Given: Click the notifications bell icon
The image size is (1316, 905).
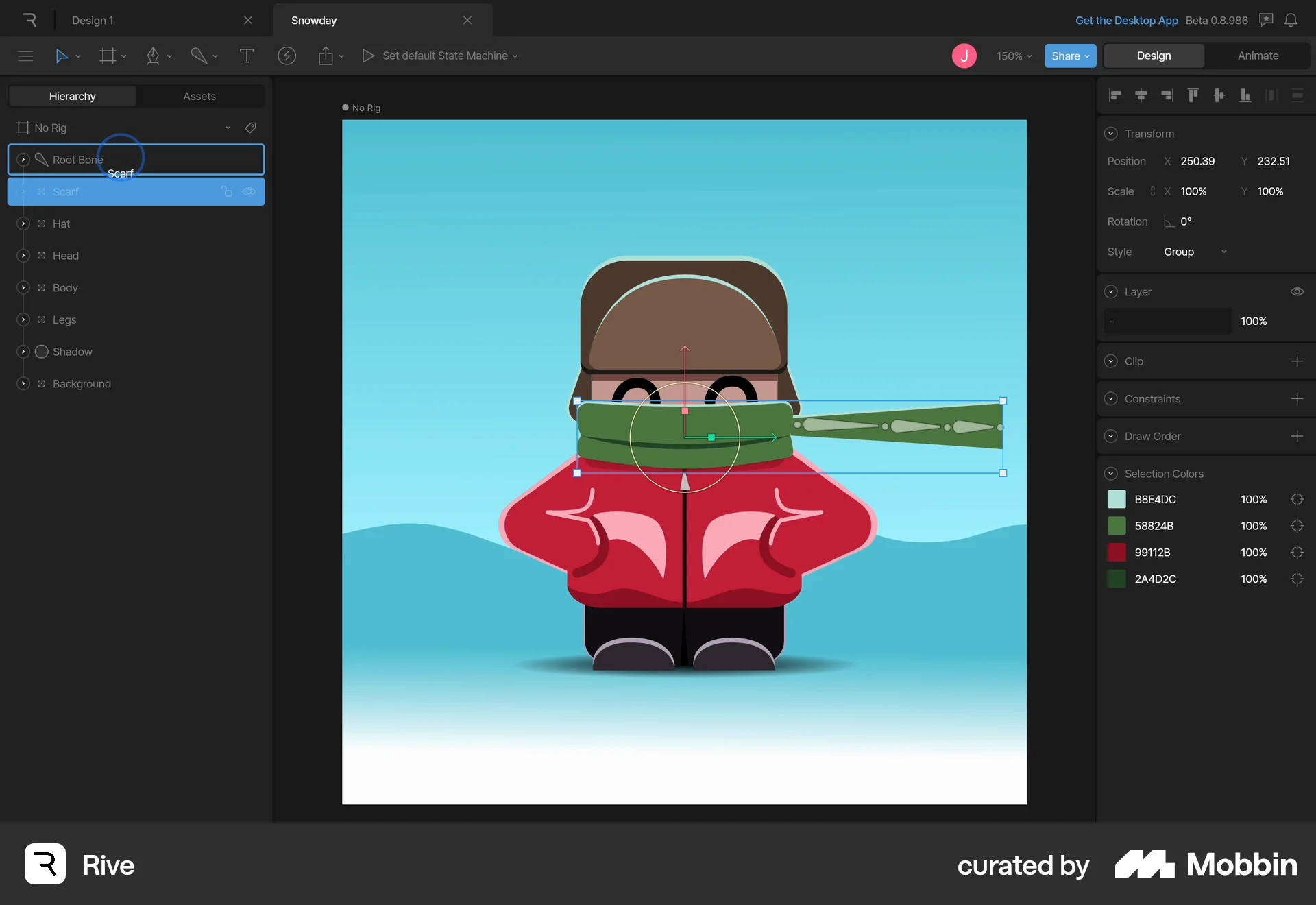Looking at the screenshot, I should 1291,21.
